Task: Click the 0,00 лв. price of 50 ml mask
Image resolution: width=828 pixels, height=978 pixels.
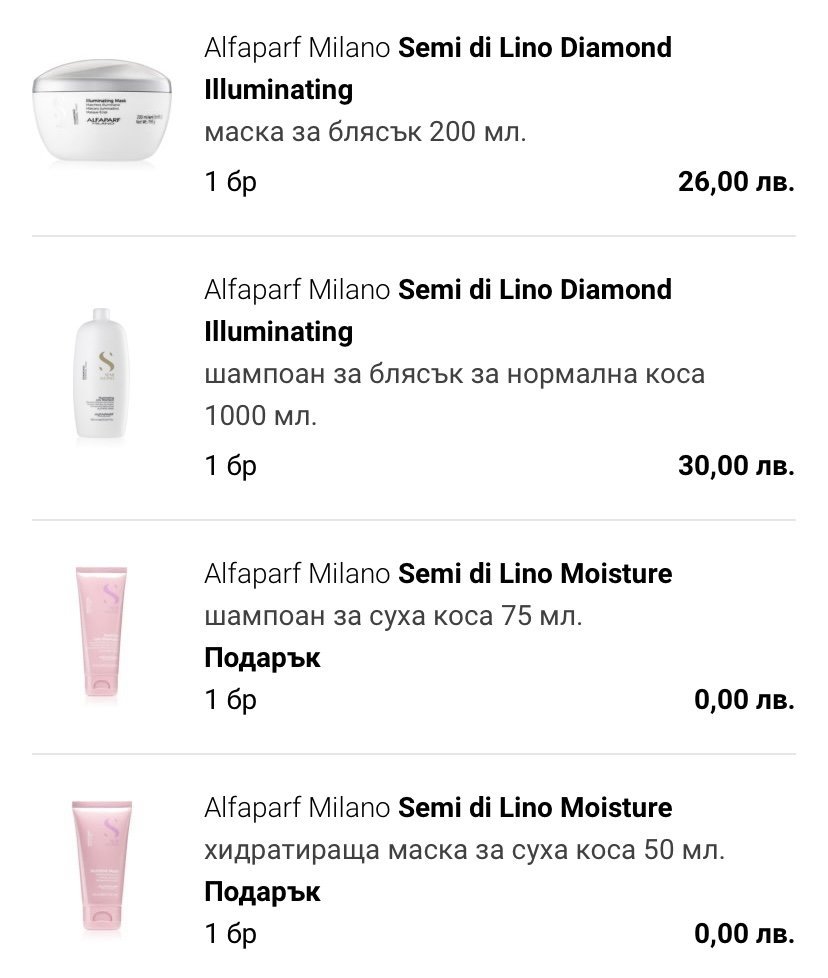Action: click(744, 934)
